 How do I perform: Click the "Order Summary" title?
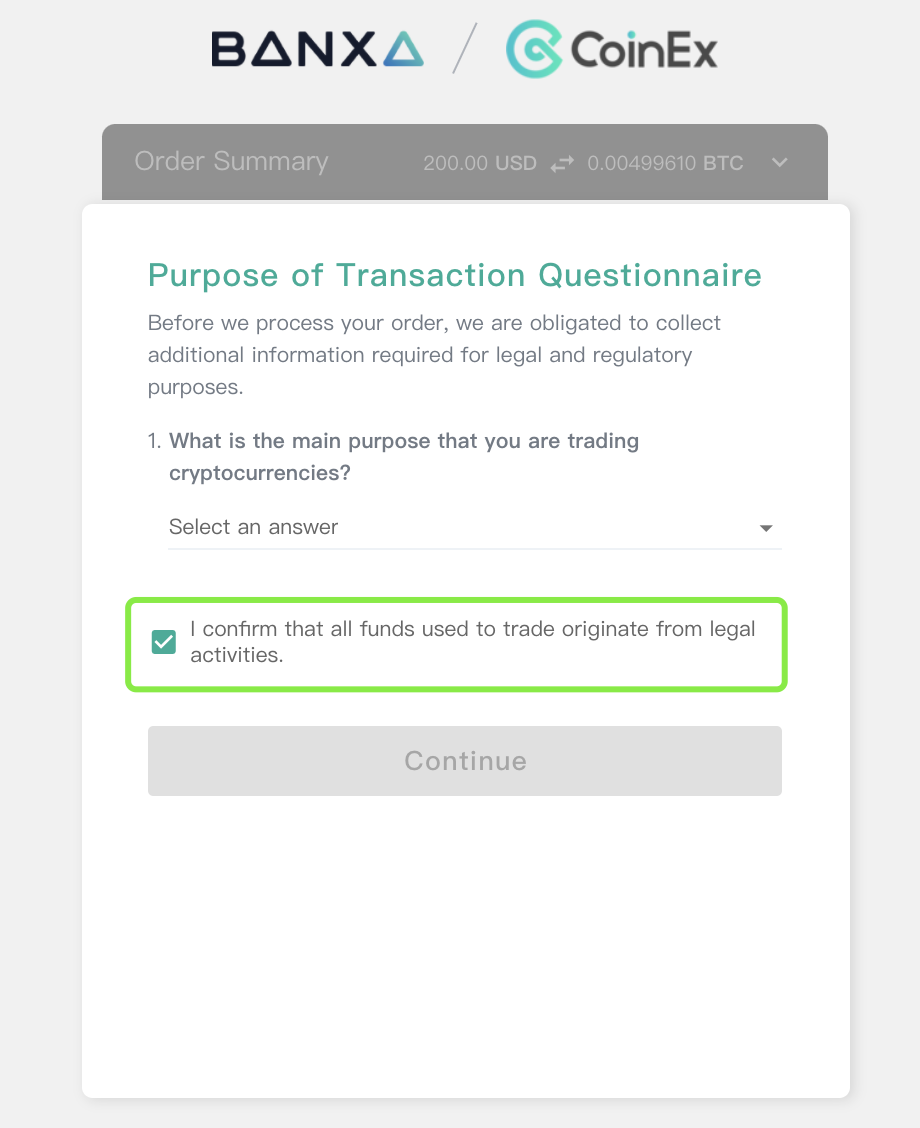click(x=231, y=162)
